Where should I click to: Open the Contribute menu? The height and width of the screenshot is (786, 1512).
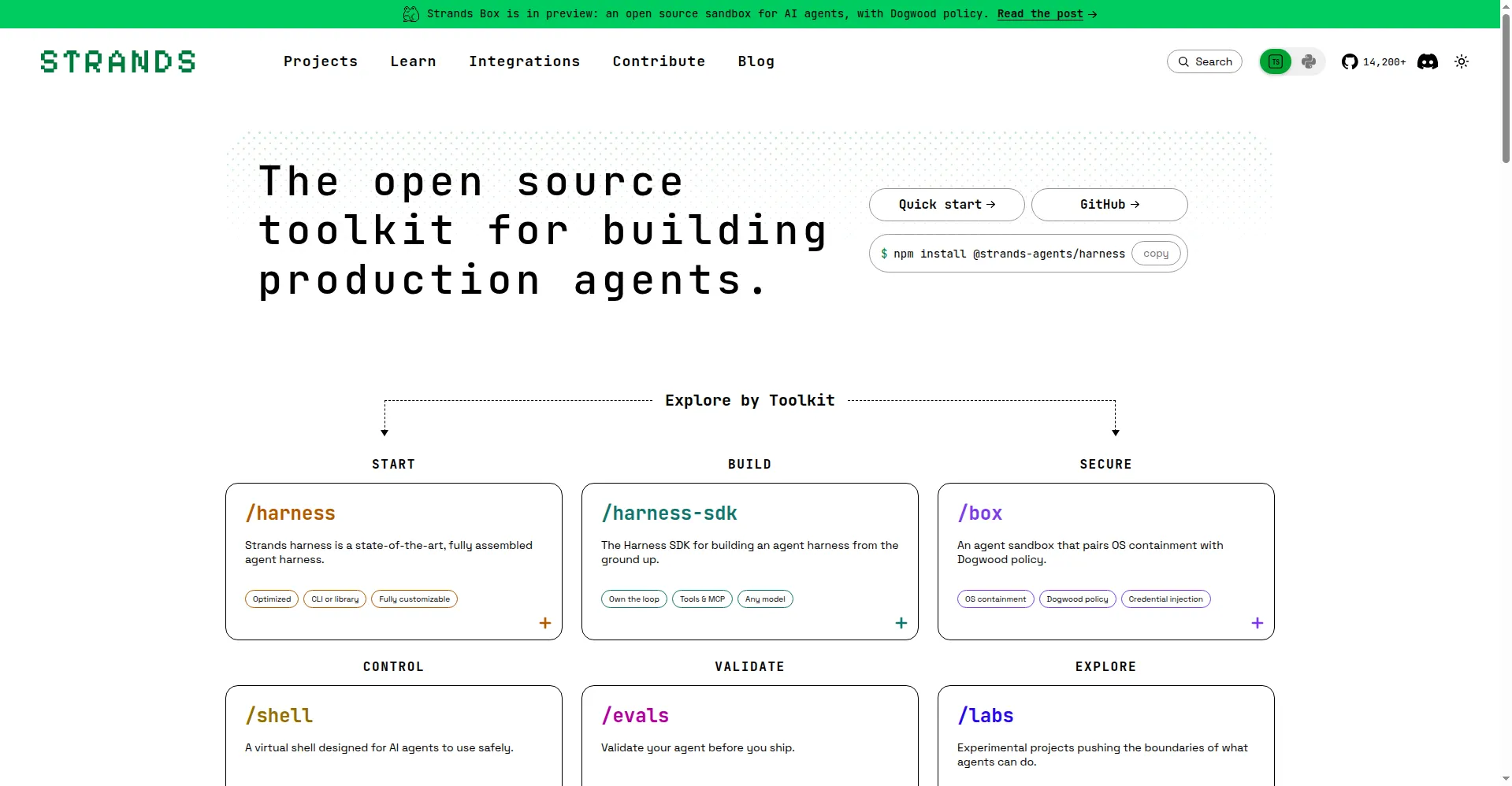pos(659,61)
